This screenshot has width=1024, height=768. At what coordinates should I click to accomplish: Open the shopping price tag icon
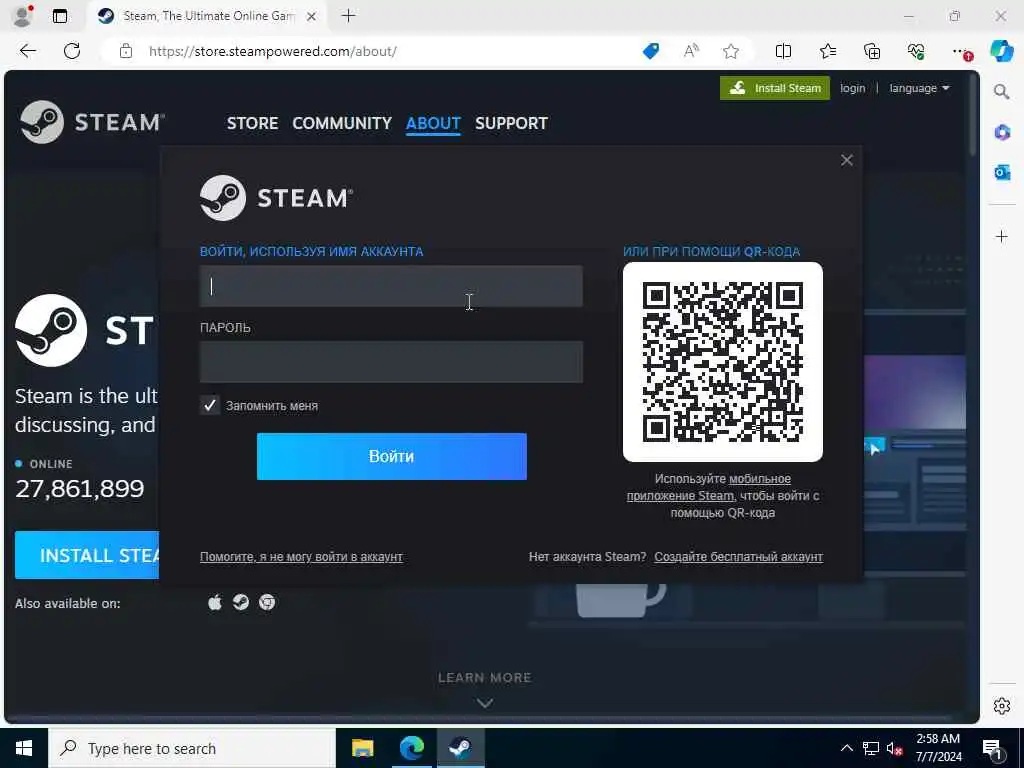tap(651, 51)
